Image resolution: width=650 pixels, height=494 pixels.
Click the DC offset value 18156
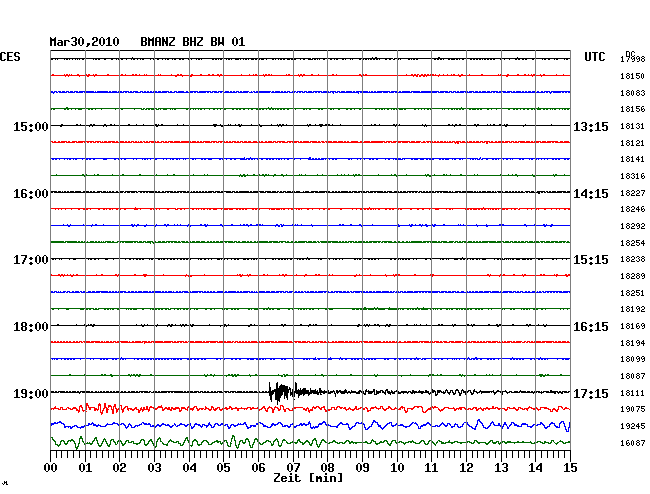pyautogui.click(x=633, y=109)
